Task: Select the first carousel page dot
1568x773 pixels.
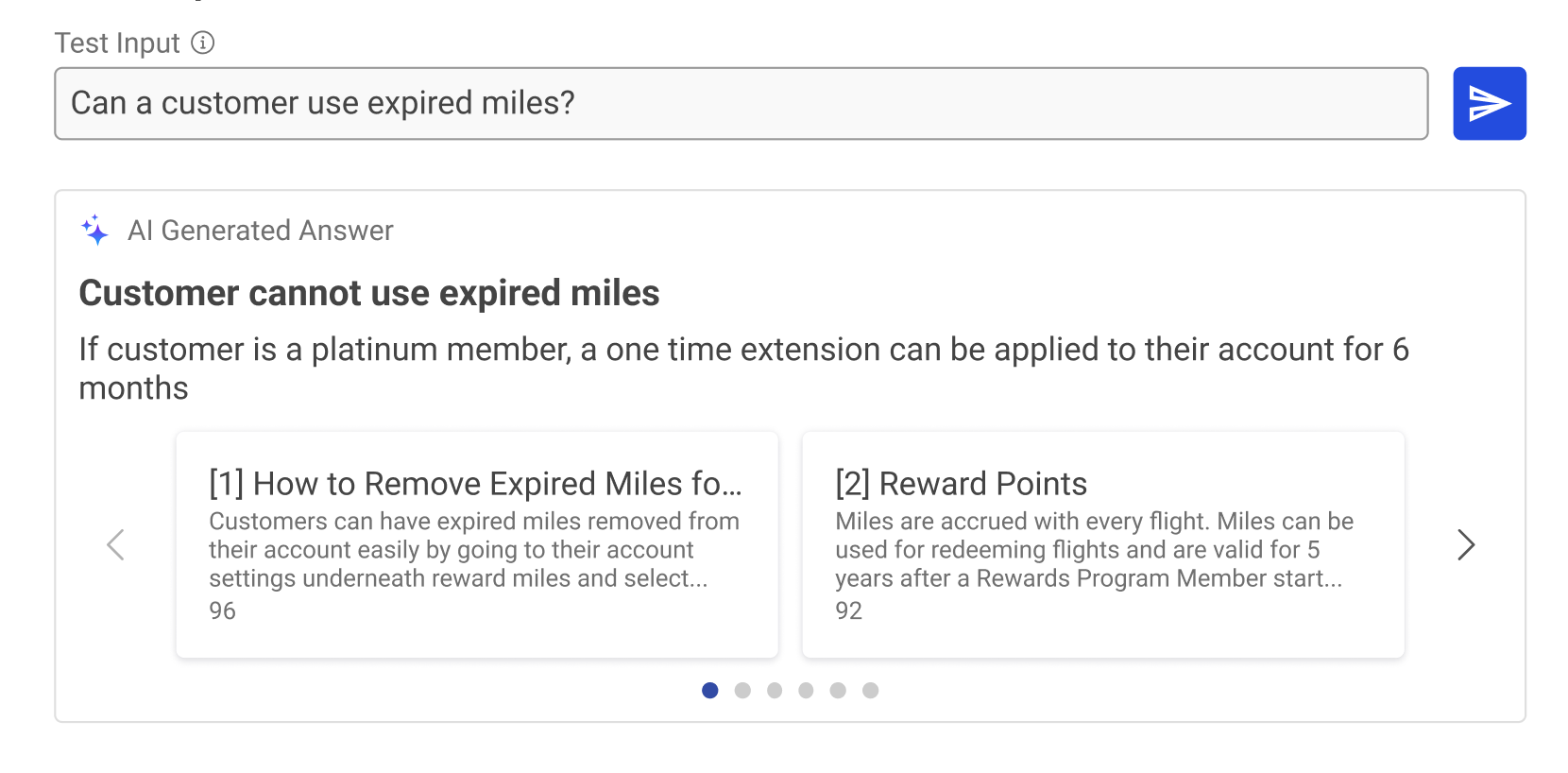Action: 710,691
